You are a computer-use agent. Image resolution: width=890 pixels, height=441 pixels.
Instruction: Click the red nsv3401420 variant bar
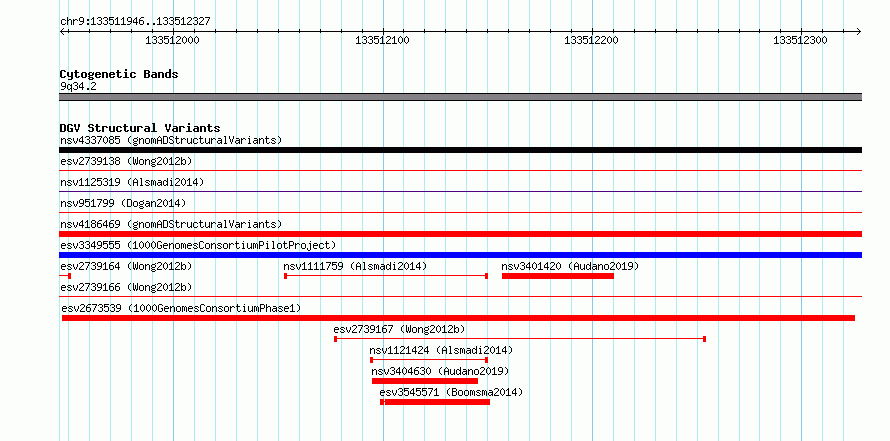(x=558, y=276)
